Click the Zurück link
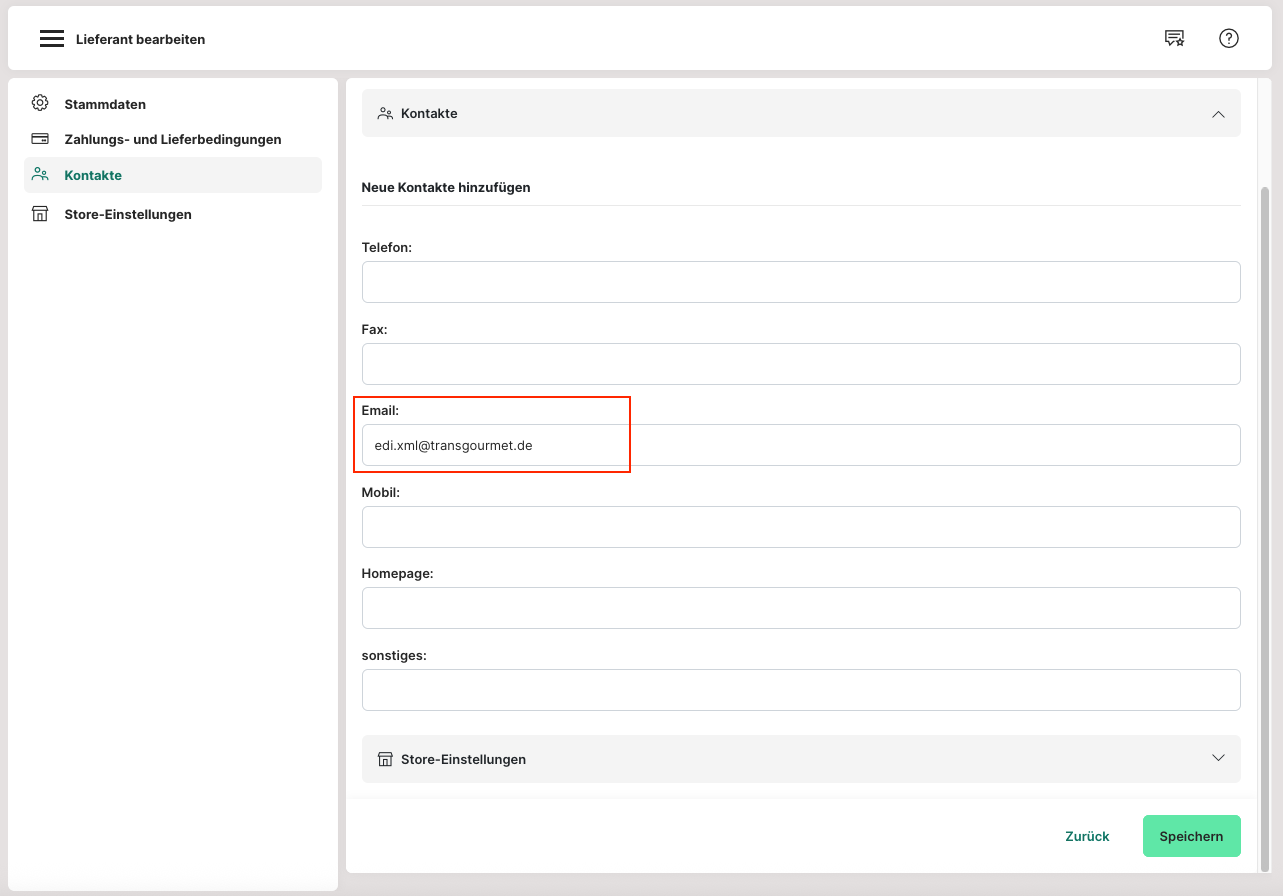The height and width of the screenshot is (896, 1283). pos(1087,836)
